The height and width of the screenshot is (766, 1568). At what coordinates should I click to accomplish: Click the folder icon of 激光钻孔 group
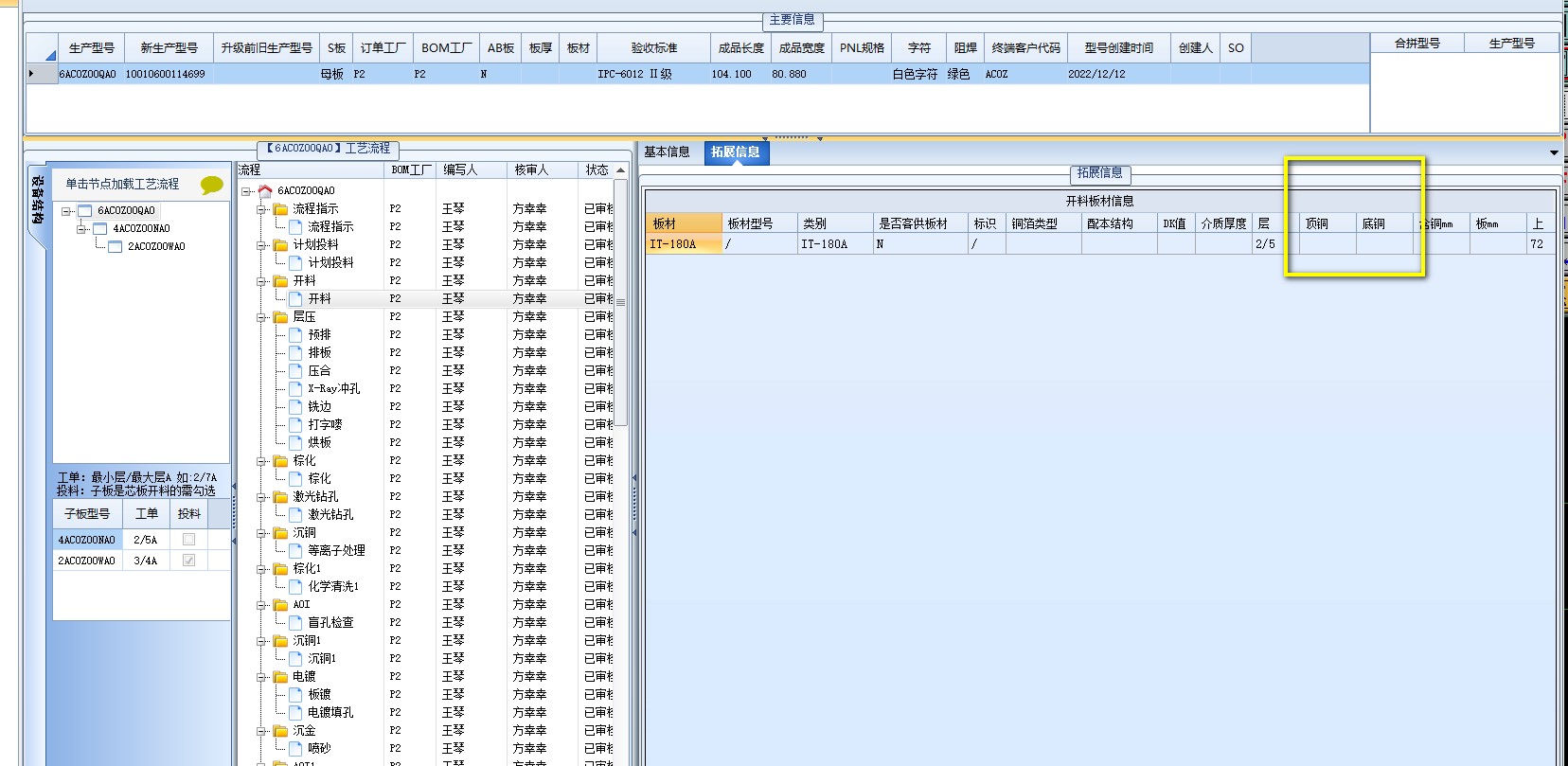[281, 496]
